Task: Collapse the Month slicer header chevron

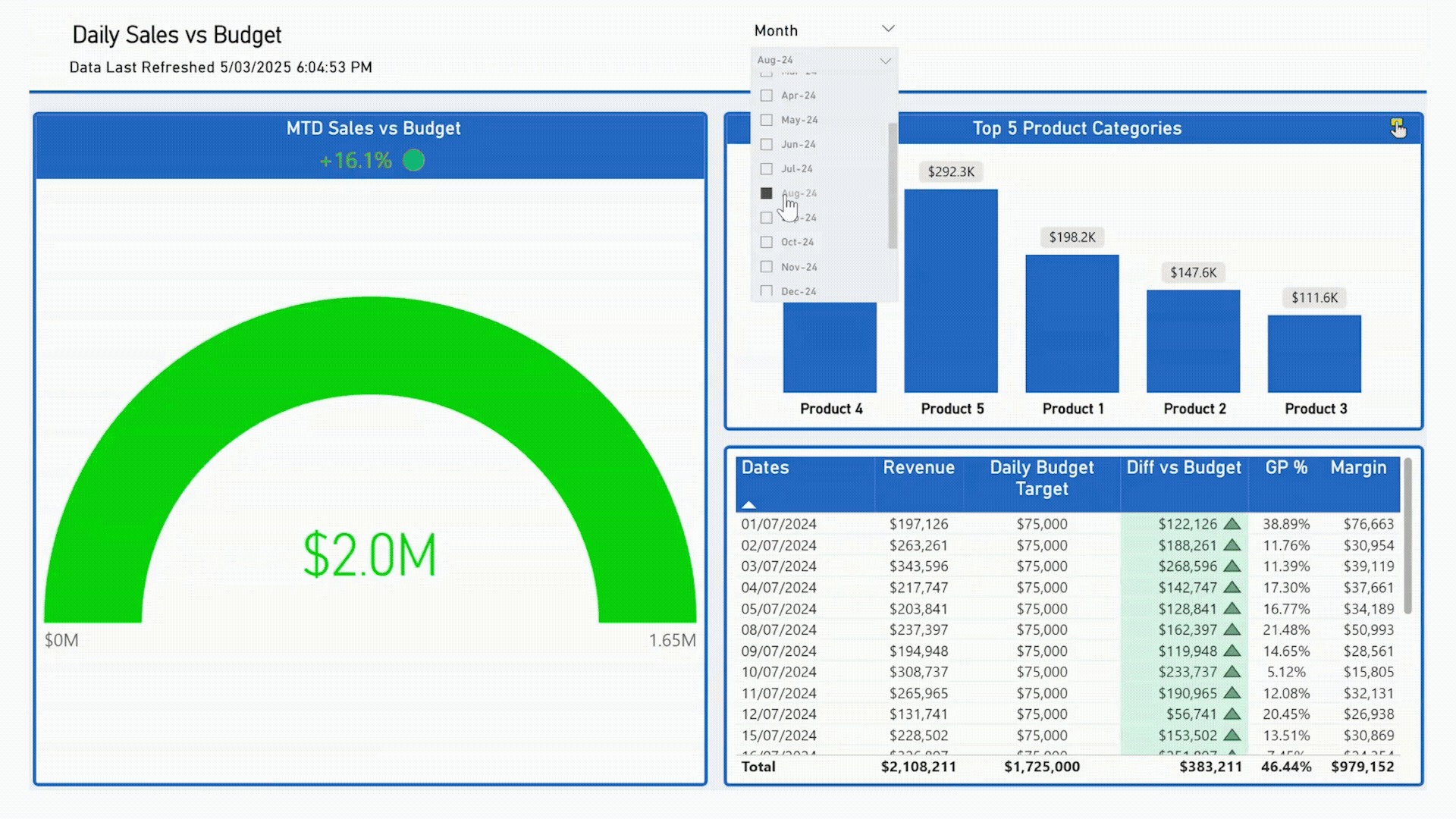Action: coord(888,29)
